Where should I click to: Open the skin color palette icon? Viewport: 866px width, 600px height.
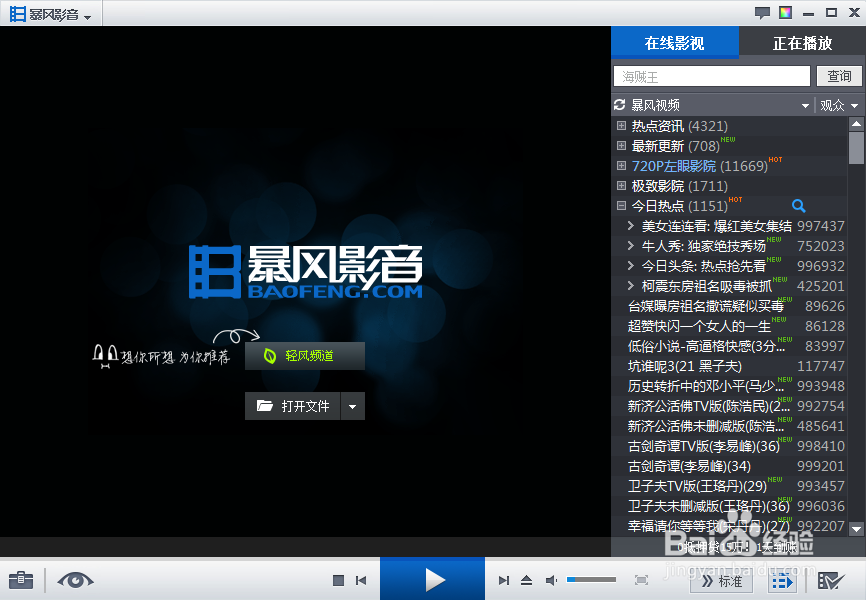[785, 13]
